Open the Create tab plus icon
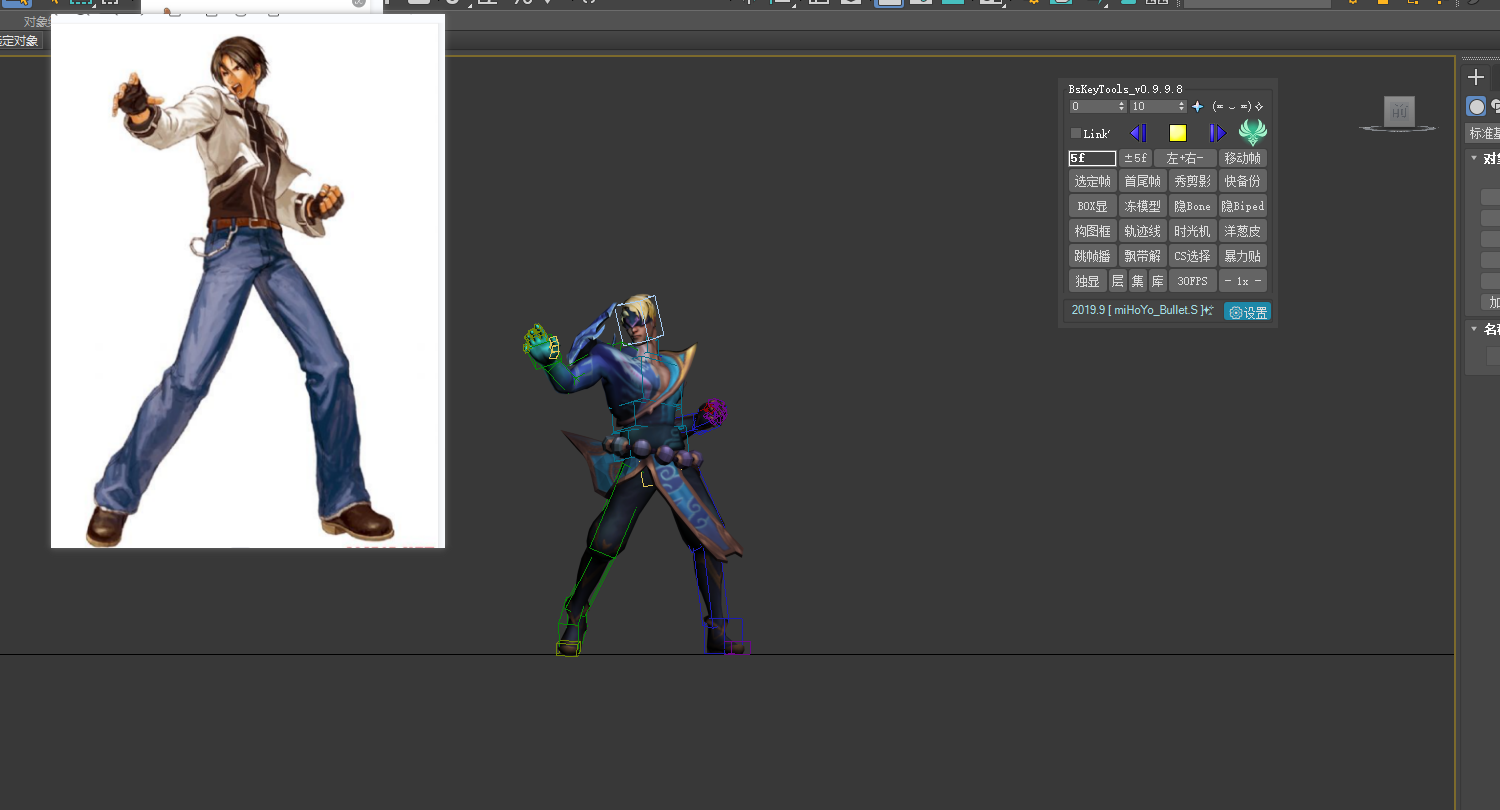 pyautogui.click(x=1476, y=77)
